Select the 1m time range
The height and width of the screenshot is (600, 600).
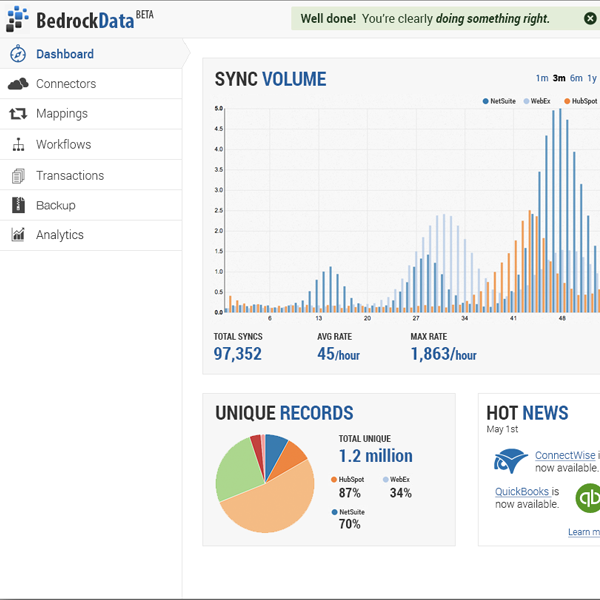(542, 78)
